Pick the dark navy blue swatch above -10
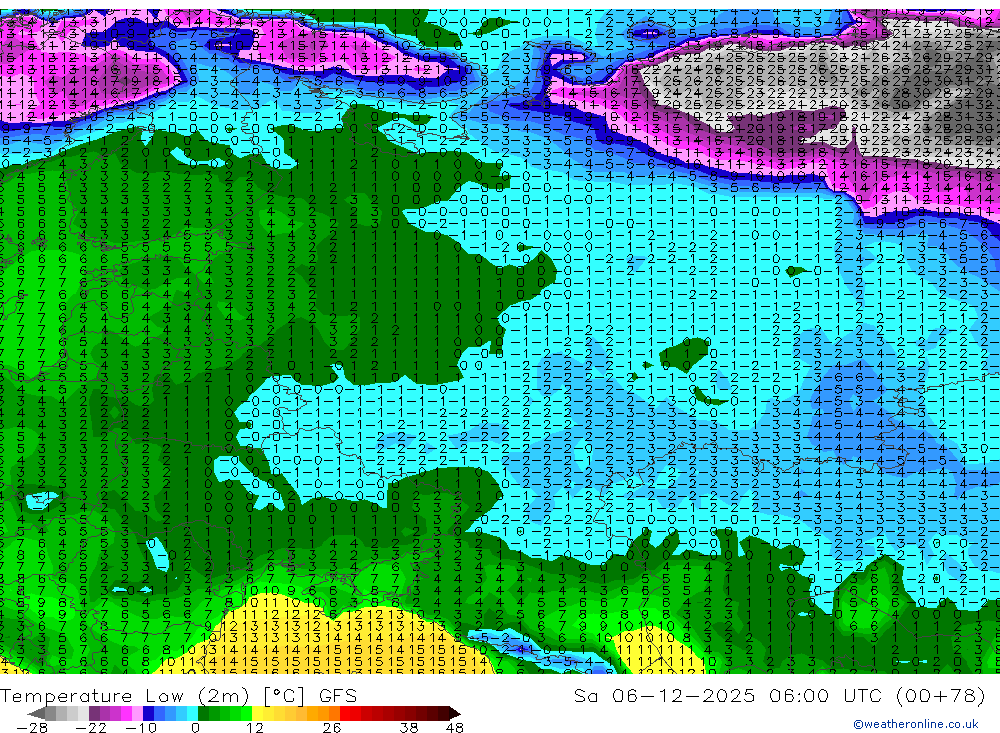1000x733 pixels. (x=148, y=714)
